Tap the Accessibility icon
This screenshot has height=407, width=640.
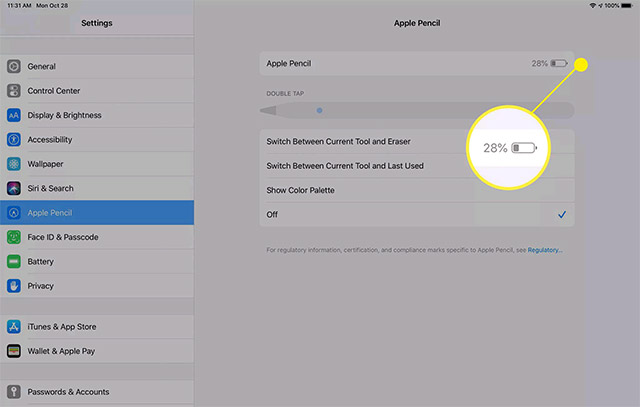(15, 140)
